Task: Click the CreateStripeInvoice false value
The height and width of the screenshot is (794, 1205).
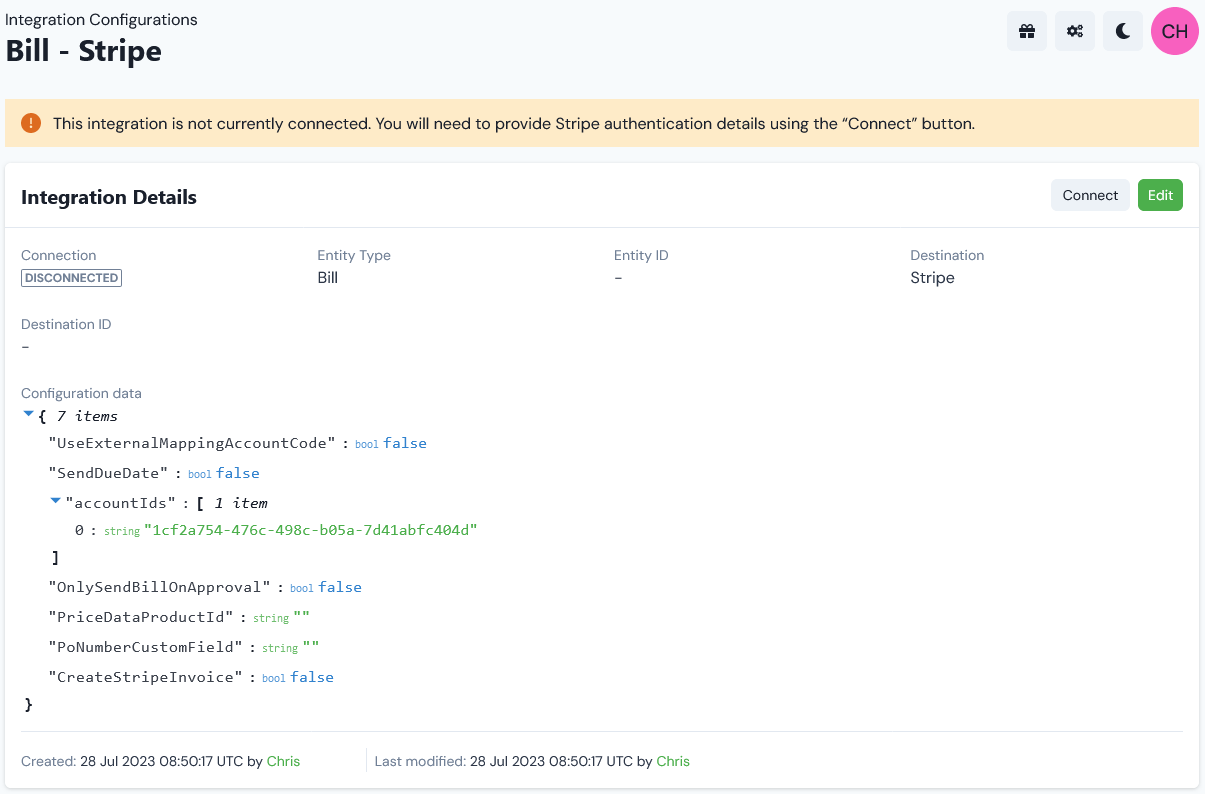Action: pos(312,677)
